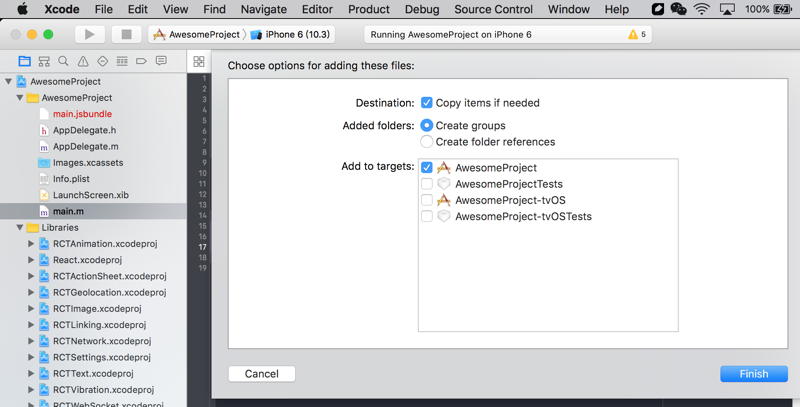Screen dimensions: 800x407
Task: Select AppDelegate.m in the file navigator
Action: pos(85,146)
